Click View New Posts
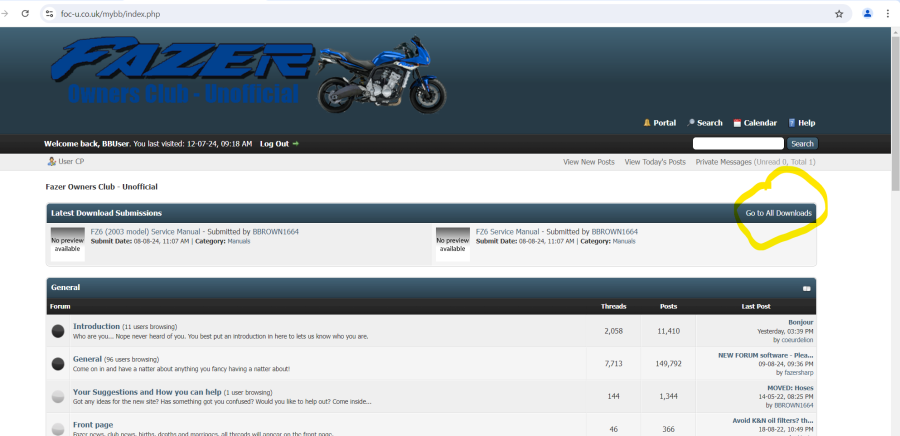 589,162
